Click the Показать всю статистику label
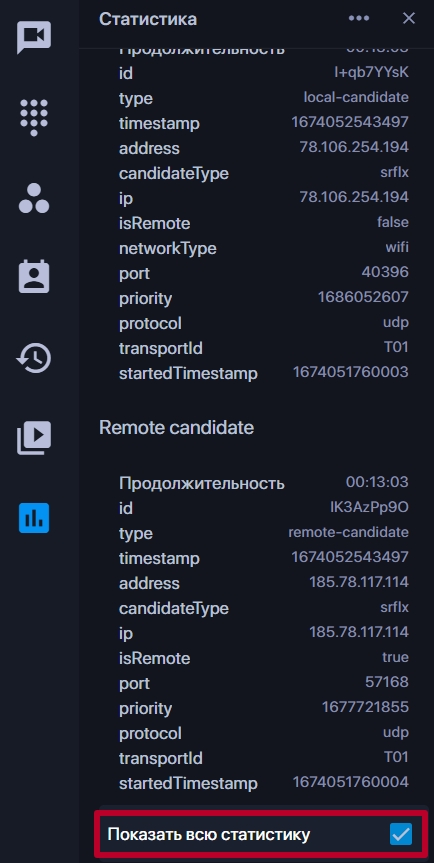434x863 pixels. [x=208, y=834]
